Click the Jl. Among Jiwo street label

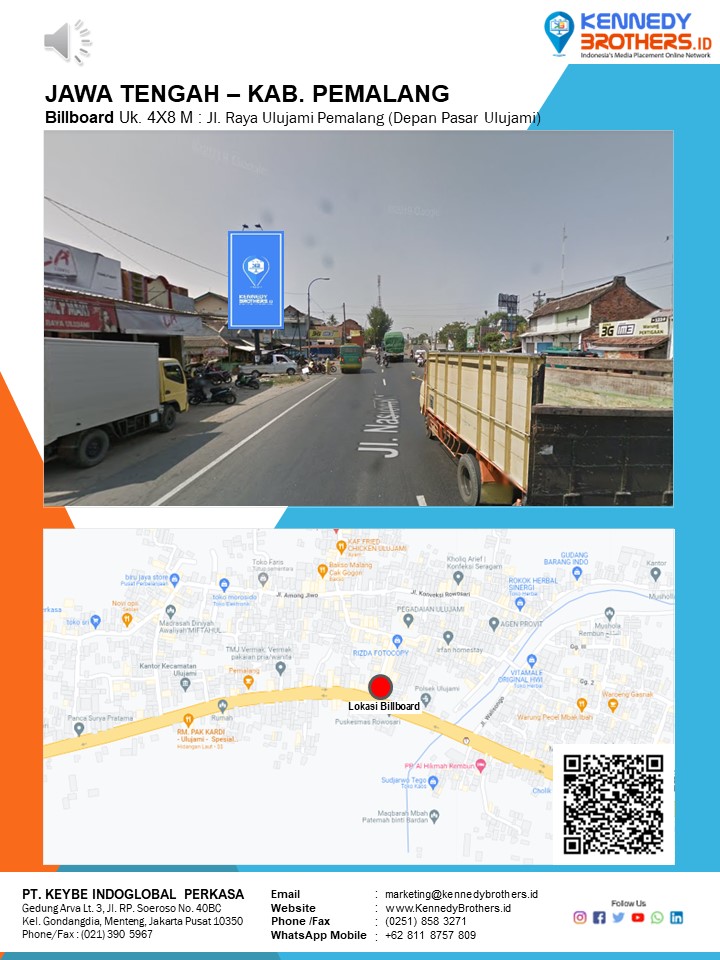pos(297,594)
